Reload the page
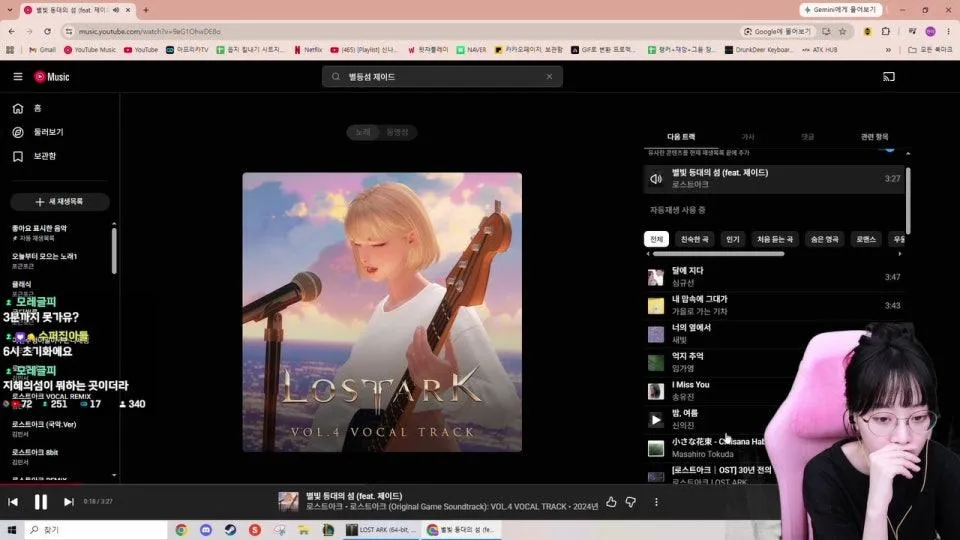The image size is (960, 540). click(47, 31)
